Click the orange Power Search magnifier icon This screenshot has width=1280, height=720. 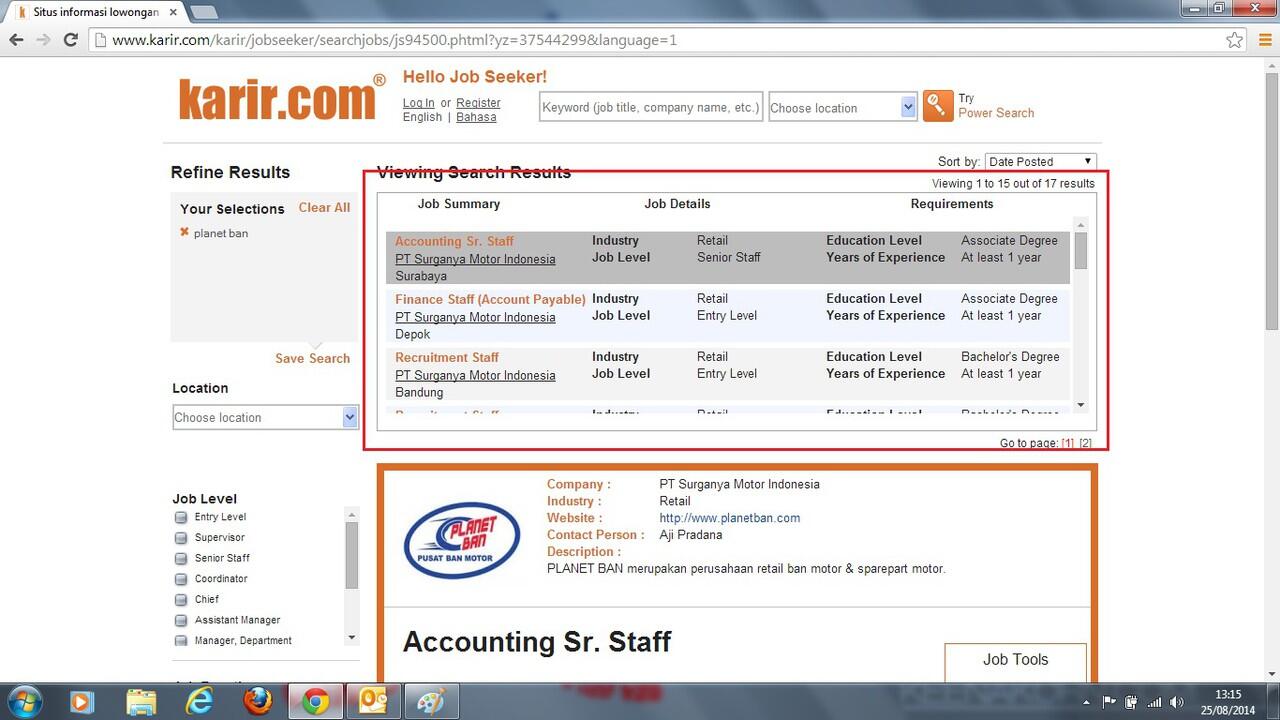click(x=938, y=105)
